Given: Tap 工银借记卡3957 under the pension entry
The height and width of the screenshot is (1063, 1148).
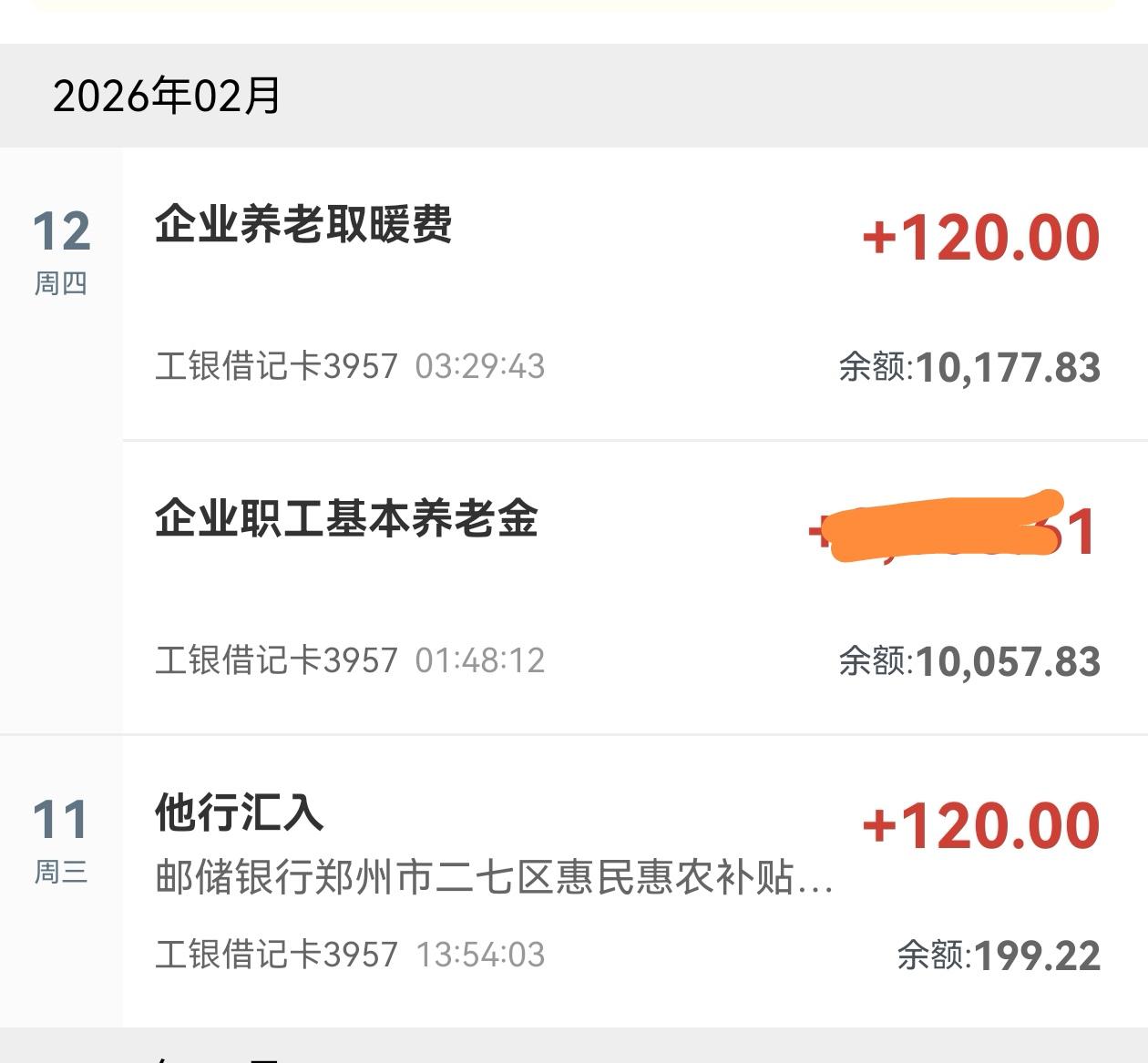Looking at the screenshot, I should coord(275,659).
